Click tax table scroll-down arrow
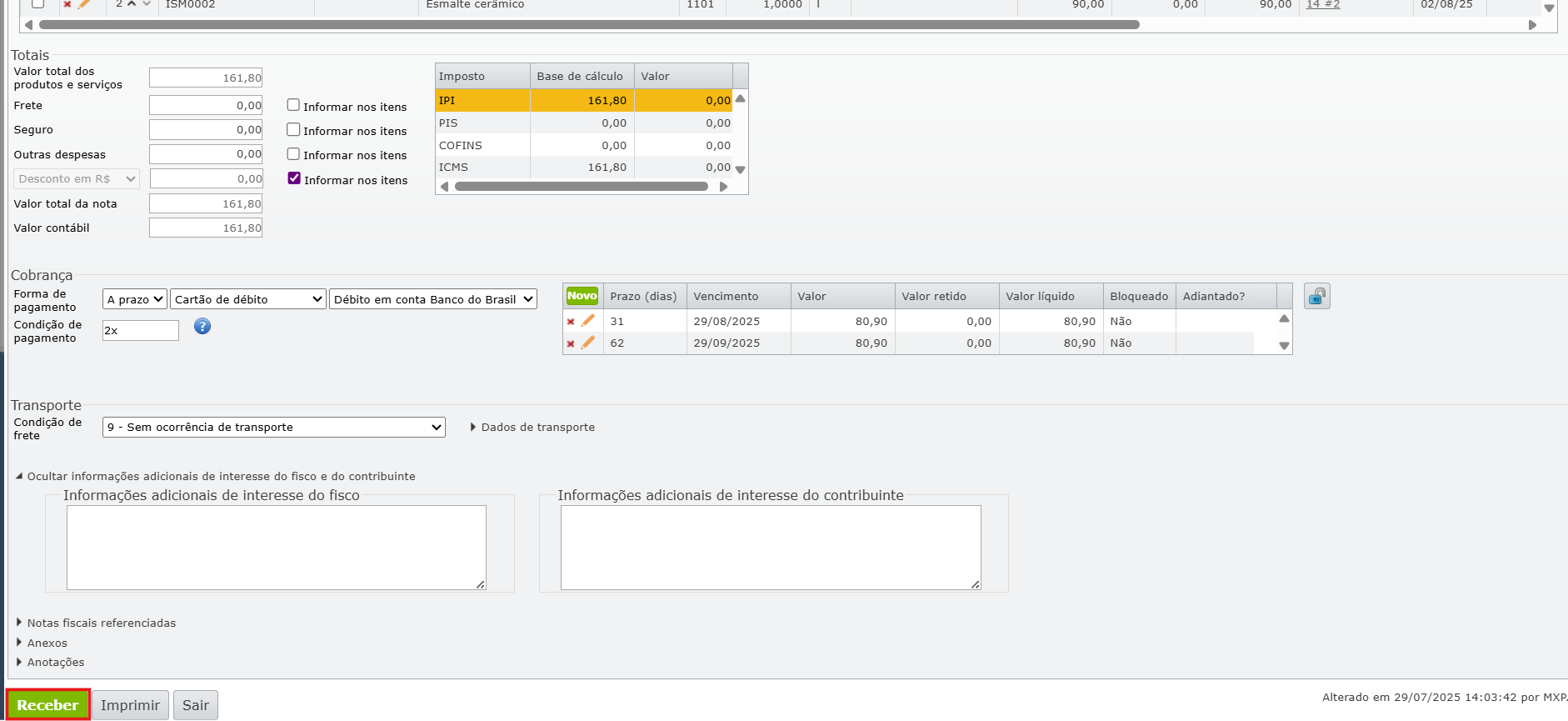Screen dimensions: 1568x721 740,169
